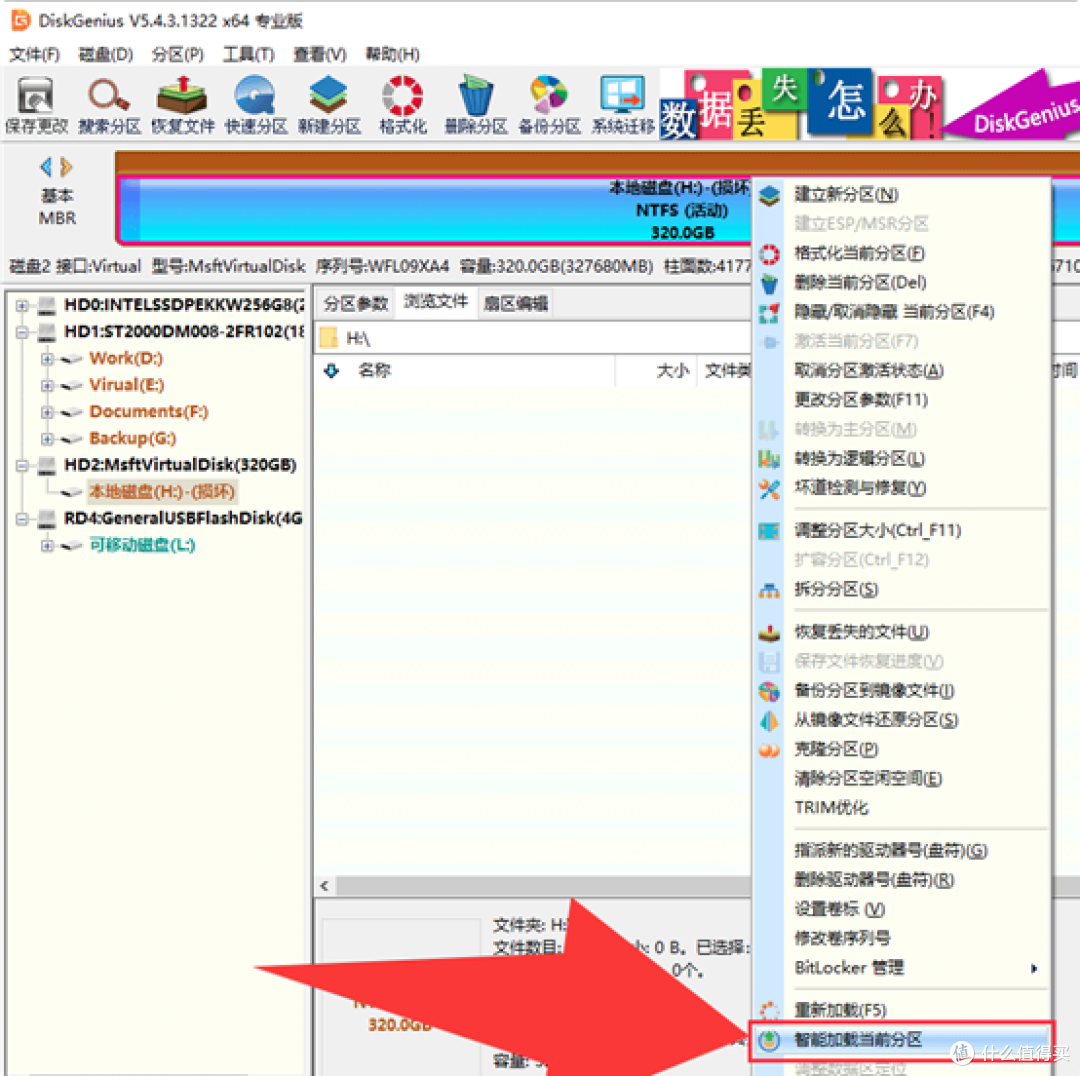Collapse the HD1:ST2000DM008 tree node
The image size is (1080, 1076).
coord(22,332)
